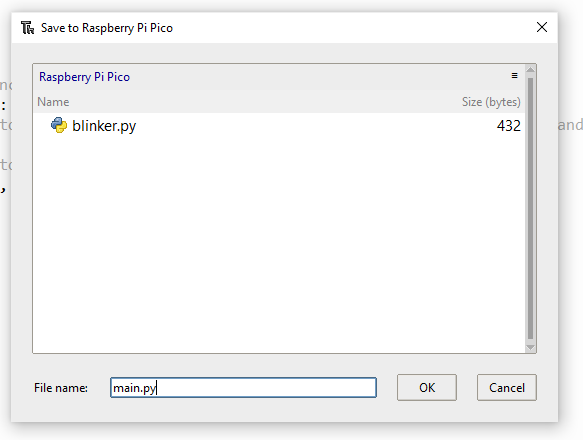Click the blank header bar right of Raspberry Pi Pico path
This screenshot has width=583, height=440.
click(320, 77)
